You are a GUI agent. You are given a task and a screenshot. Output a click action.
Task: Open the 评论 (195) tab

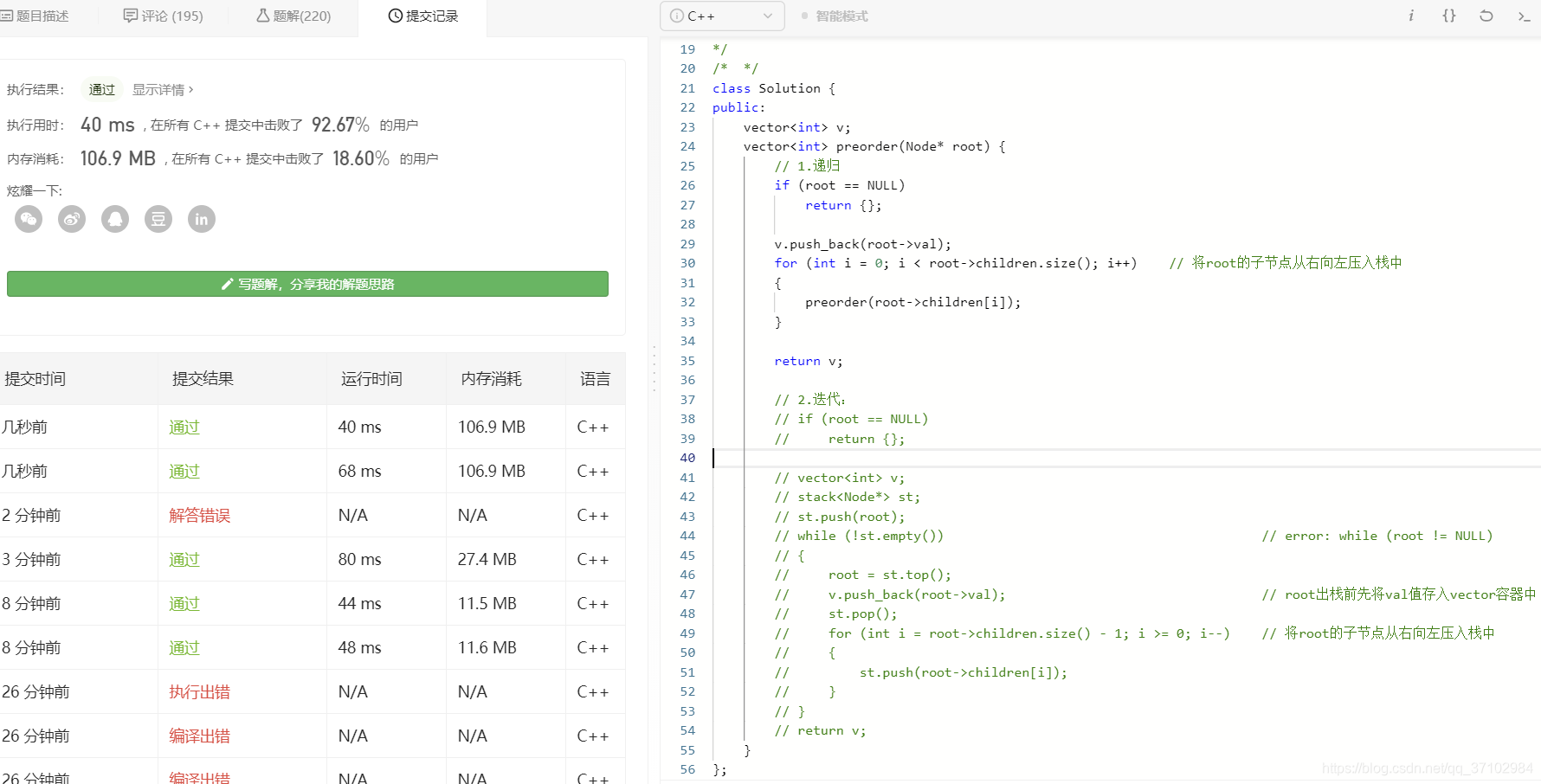click(x=164, y=16)
